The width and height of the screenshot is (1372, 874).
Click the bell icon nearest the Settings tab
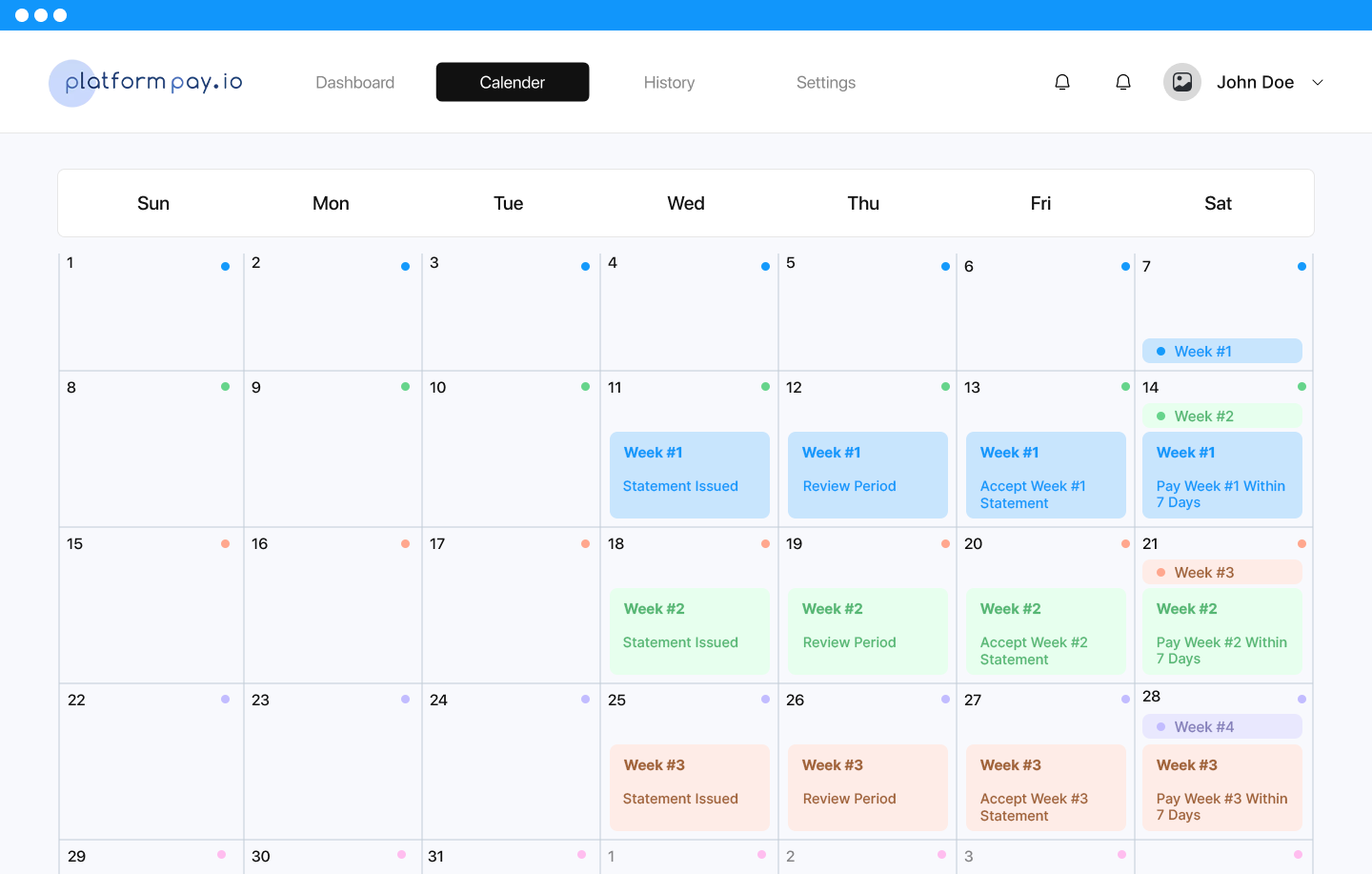(x=1062, y=82)
